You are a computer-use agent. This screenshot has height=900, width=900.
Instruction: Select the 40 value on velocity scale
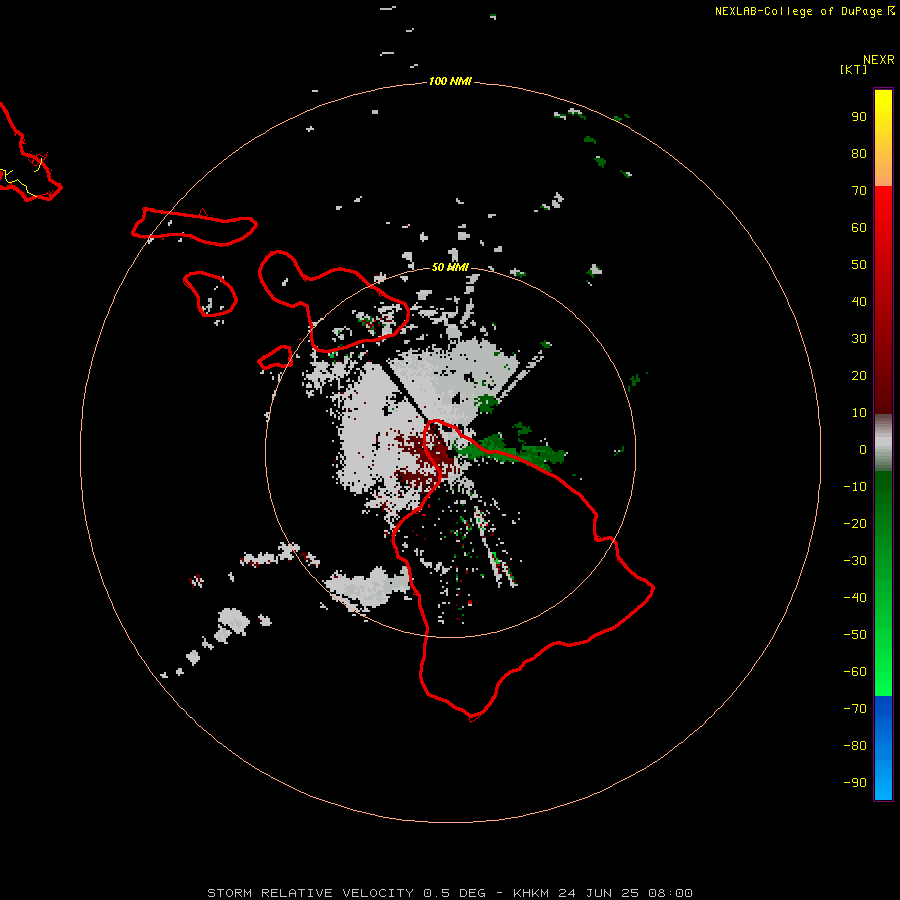pyautogui.click(x=859, y=302)
